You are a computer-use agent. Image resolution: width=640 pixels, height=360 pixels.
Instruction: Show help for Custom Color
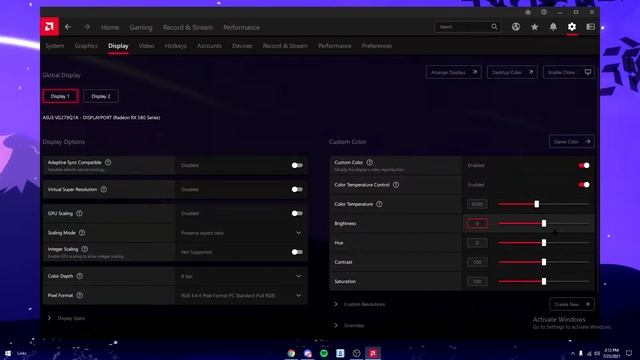pyautogui.click(x=369, y=162)
